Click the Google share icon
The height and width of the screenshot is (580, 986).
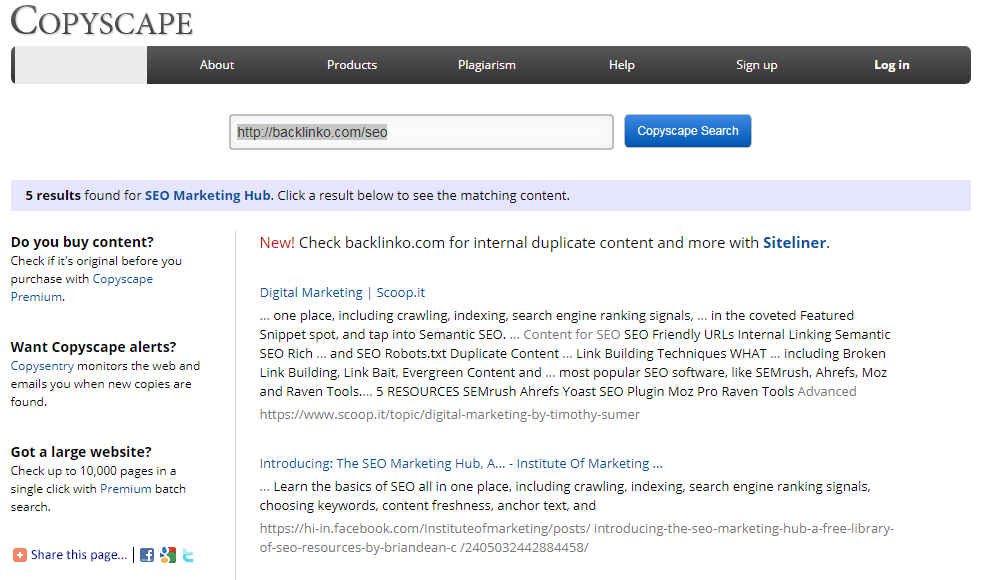click(x=167, y=555)
